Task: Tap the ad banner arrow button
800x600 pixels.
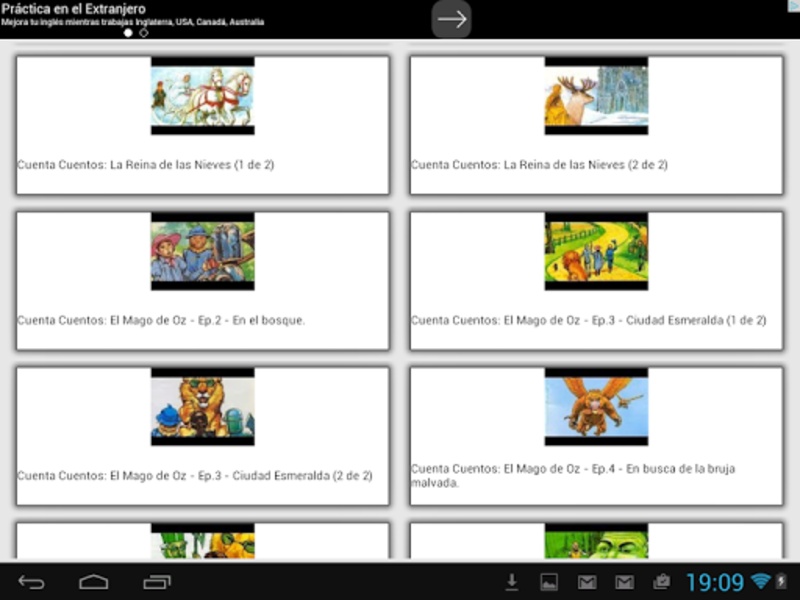Action: (452, 19)
